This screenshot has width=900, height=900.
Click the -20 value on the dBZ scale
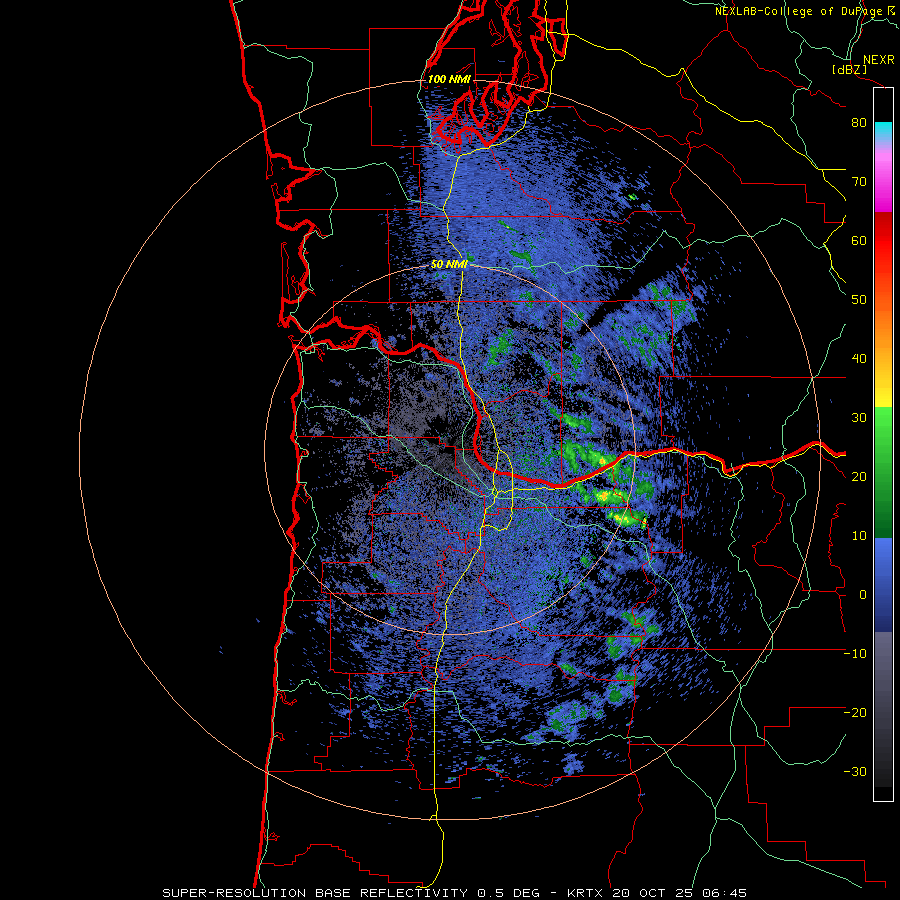pyautogui.click(x=855, y=713)
